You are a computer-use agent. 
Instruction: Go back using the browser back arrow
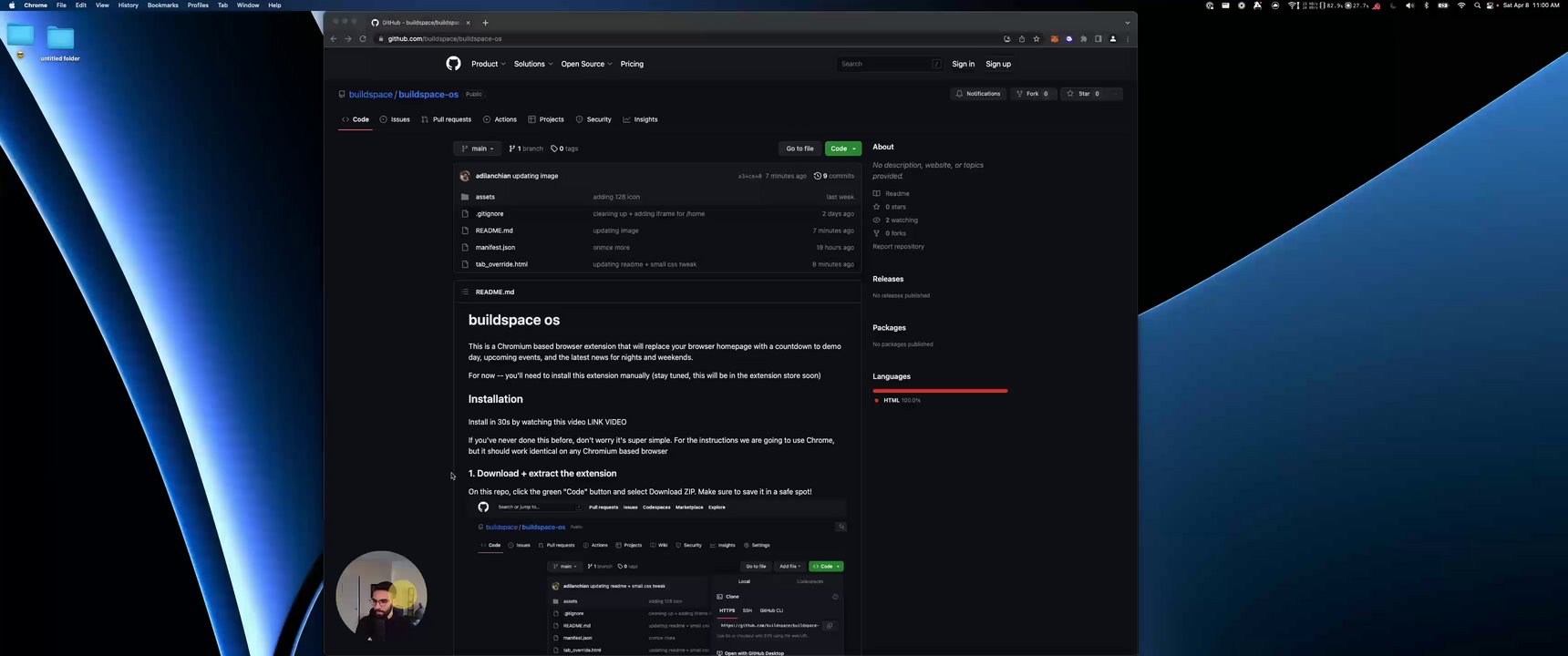coord(334,39)
